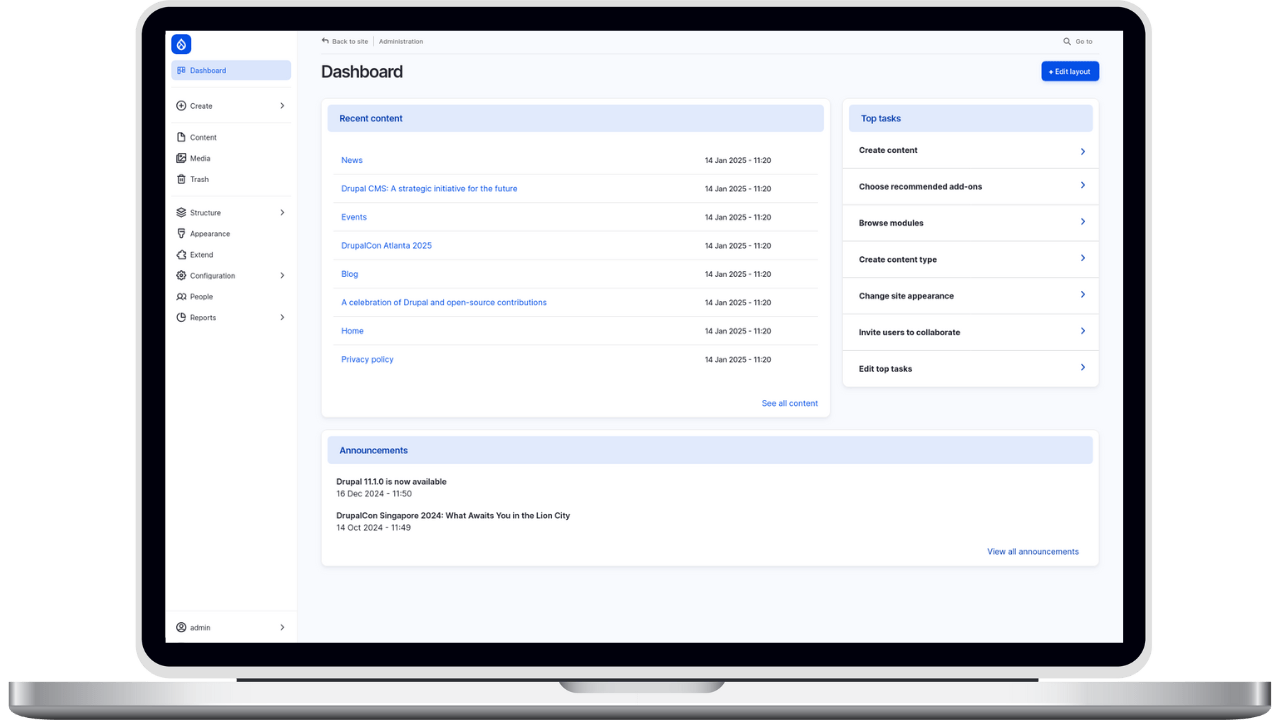Click the Structure sidebar icon
1280x720 pixels.
click(181, 212)
